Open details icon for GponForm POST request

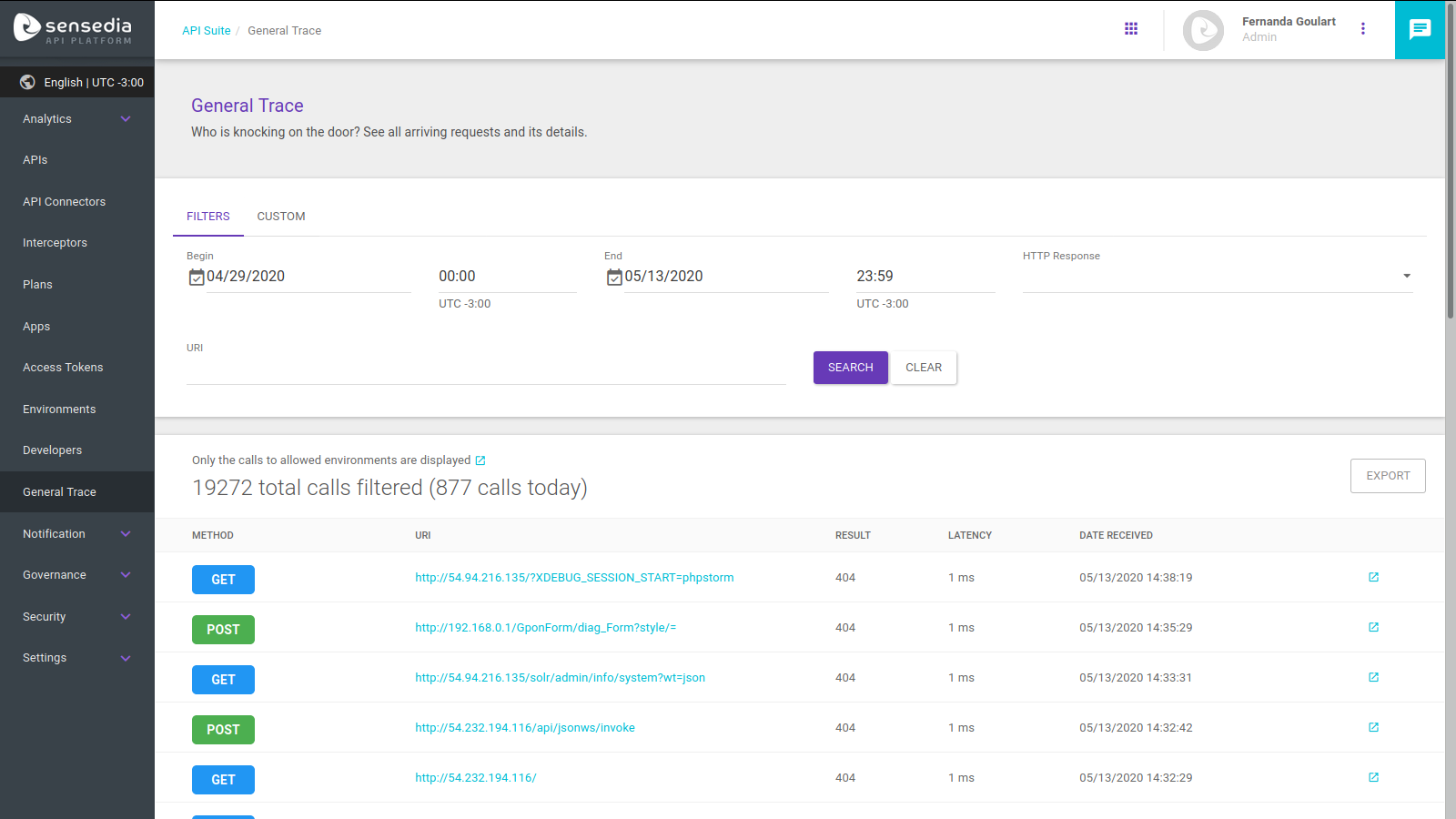click(x=1373, y=627)
